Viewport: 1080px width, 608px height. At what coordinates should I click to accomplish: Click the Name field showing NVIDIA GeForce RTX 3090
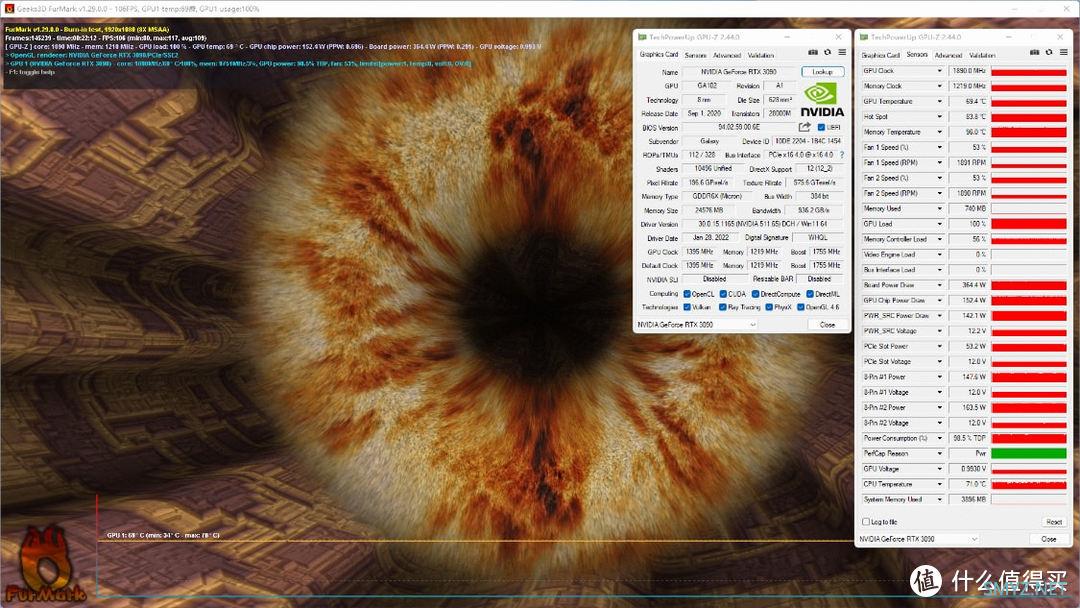pos(739,72)
